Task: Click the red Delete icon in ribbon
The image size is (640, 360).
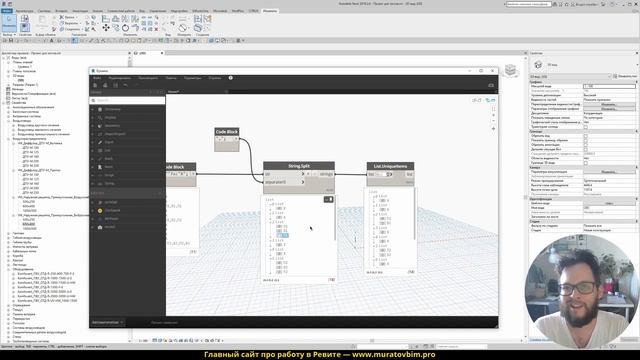Action: 156,29
